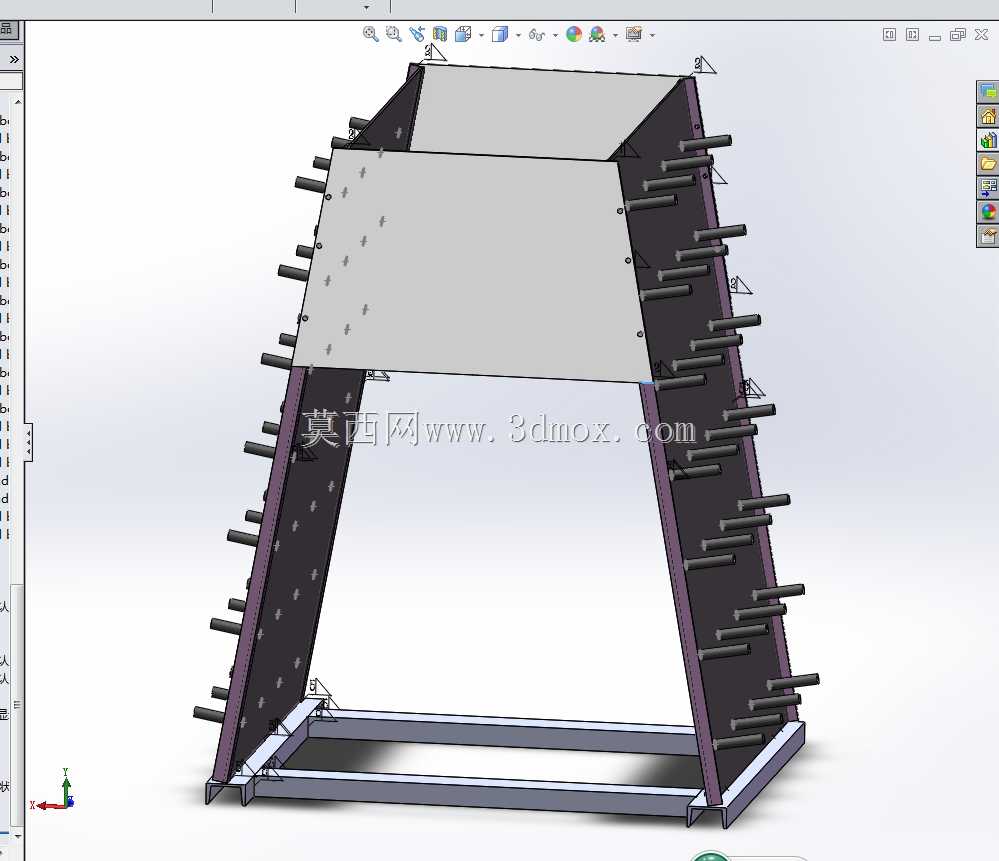Expand the Apply Scene dropdown arrow
The width and height of the screenshot is (999, 861).
click(615, 35)
